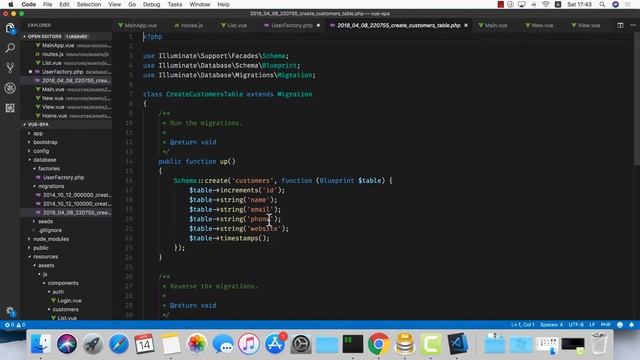This screenshot has width=640, height=360.
Task: Open Launchpad from the dock
Action: pyautogui.click(x=93, y=344)
